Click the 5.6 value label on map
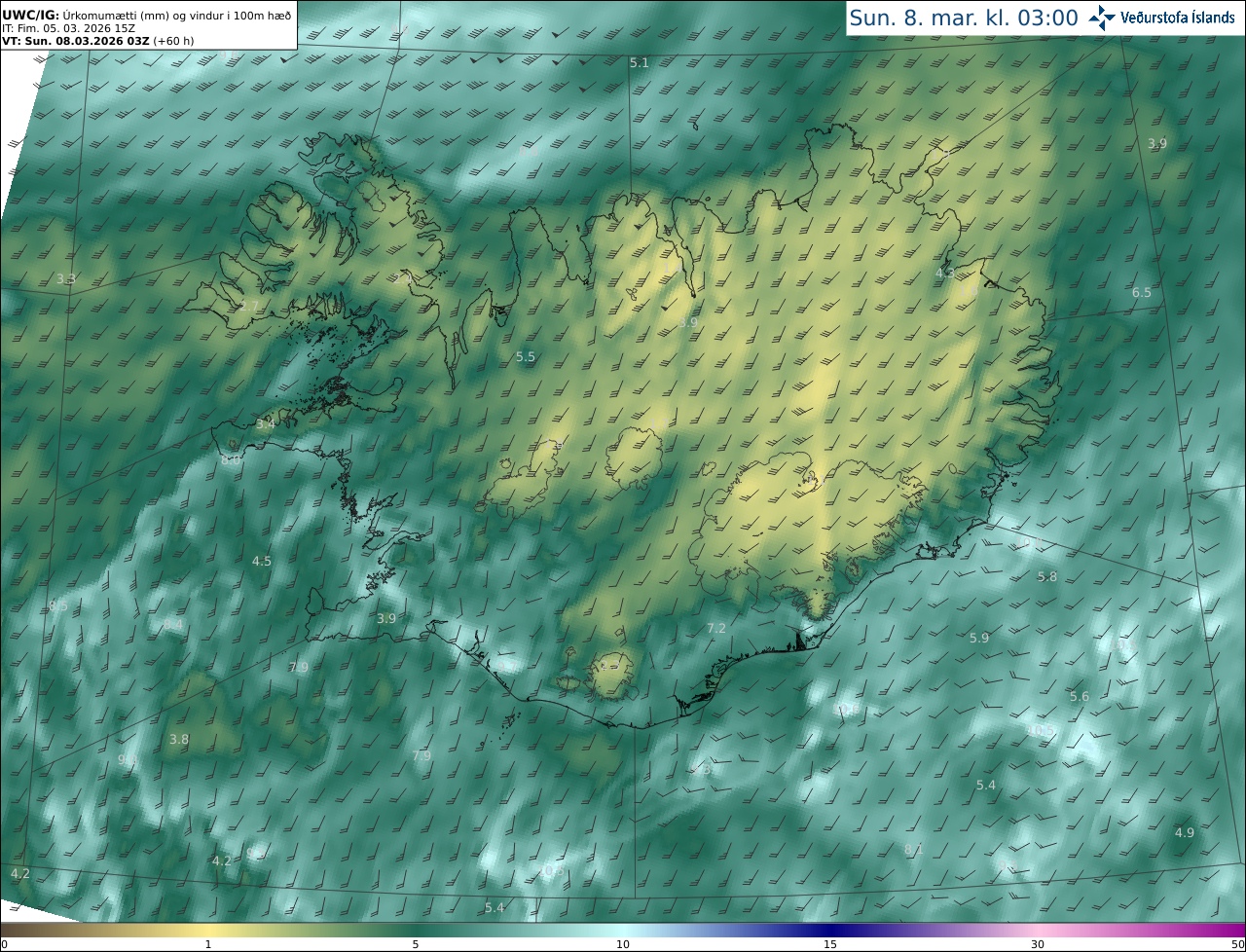This screenshot has height=952, width=1246. click(x=1080, y=697)
